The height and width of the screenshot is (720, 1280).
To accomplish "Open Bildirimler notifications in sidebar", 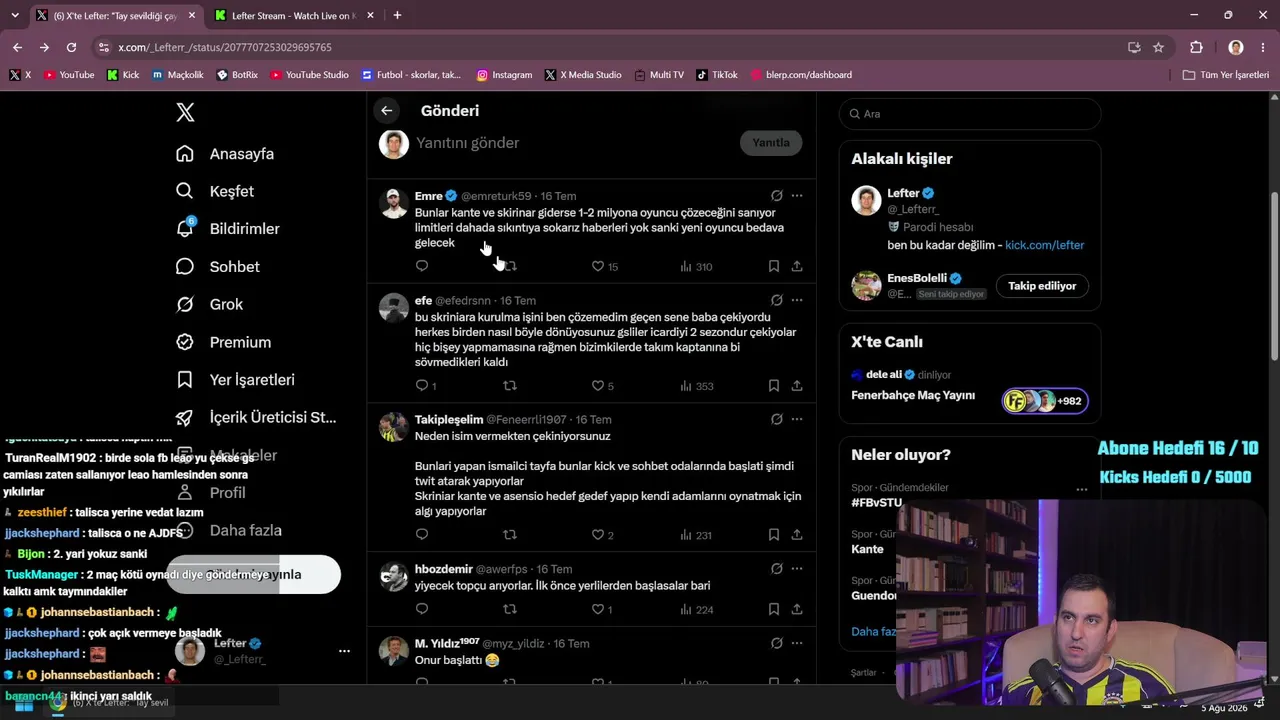I will pyautogui.click(x=227, y=229).
